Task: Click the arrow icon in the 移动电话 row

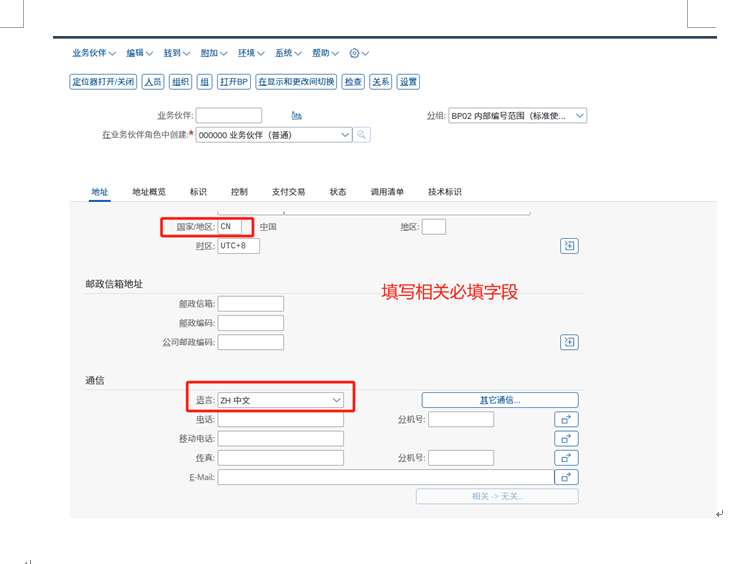Action: pyautogui.click(x=566, y=439)
